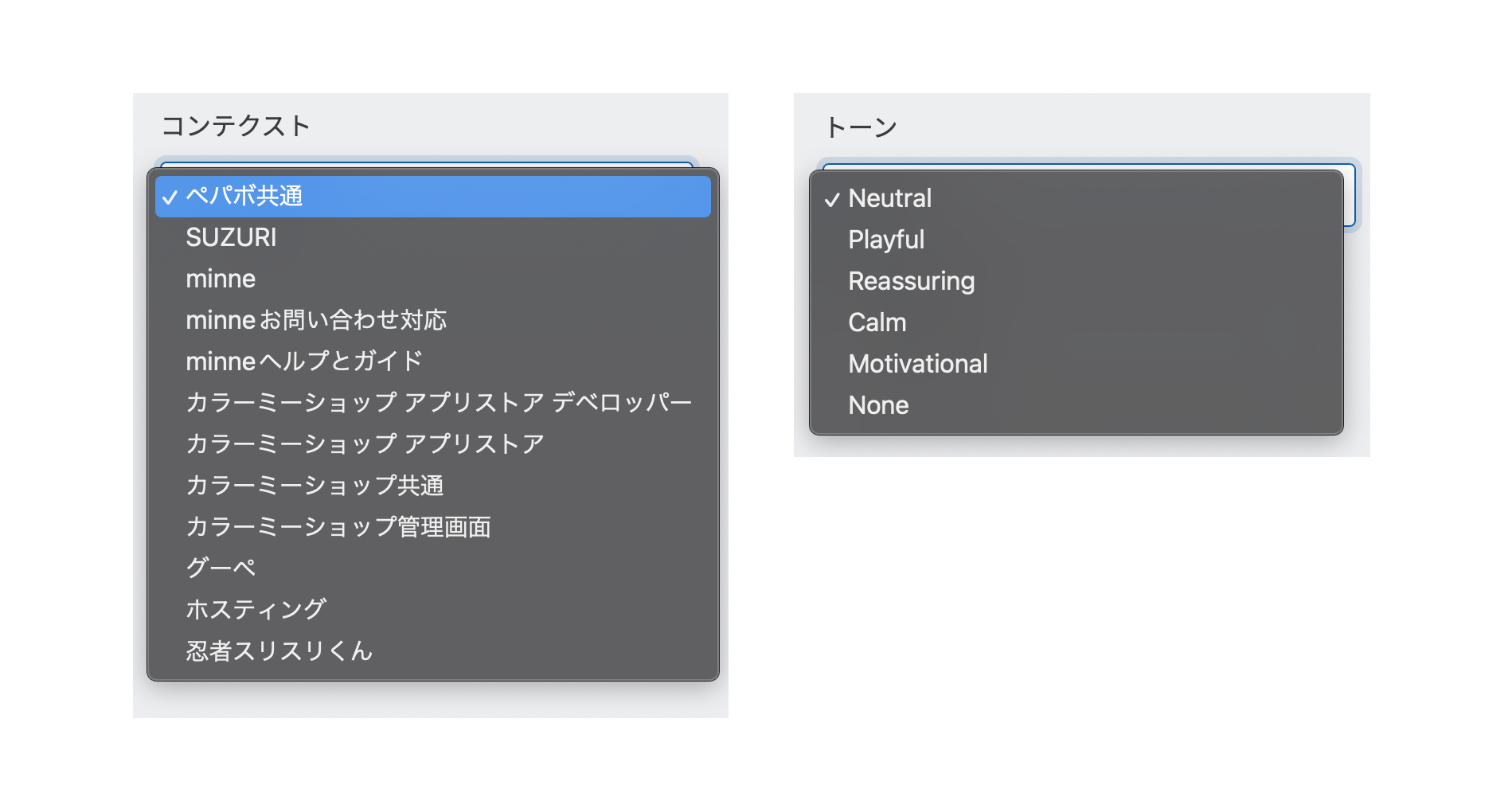Image resolution: width=1512 pixels, height=793 pixels.
Task: Pick カラーミーショップ共通 from the list
Action: 316,485
